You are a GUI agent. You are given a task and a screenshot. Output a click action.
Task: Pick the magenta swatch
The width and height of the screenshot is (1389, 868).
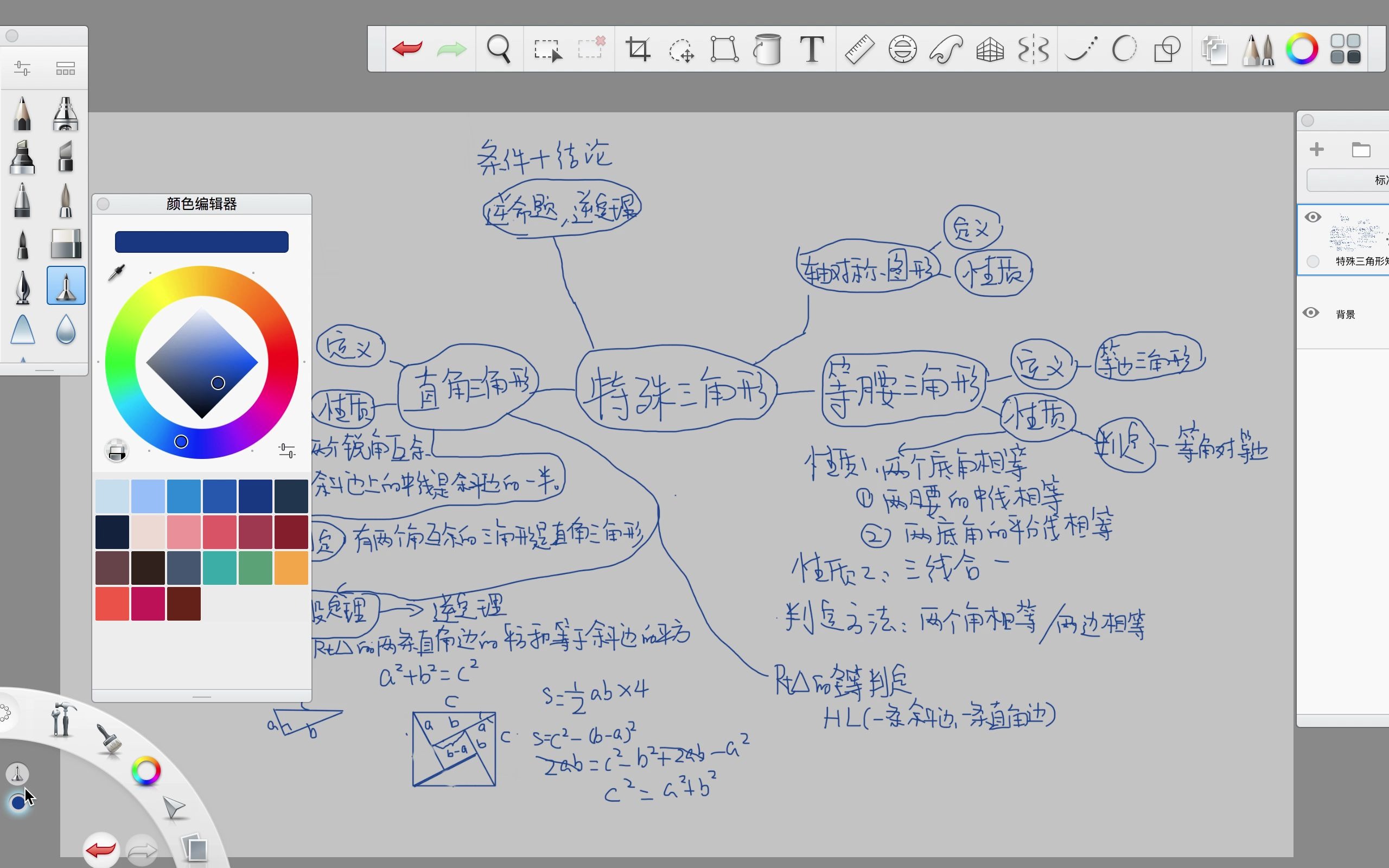(148, 603)
